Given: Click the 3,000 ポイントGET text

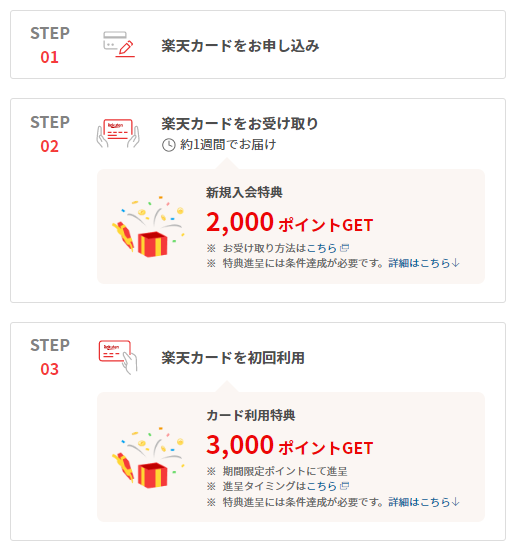Looking at the screenshot, I should point(290,445).
